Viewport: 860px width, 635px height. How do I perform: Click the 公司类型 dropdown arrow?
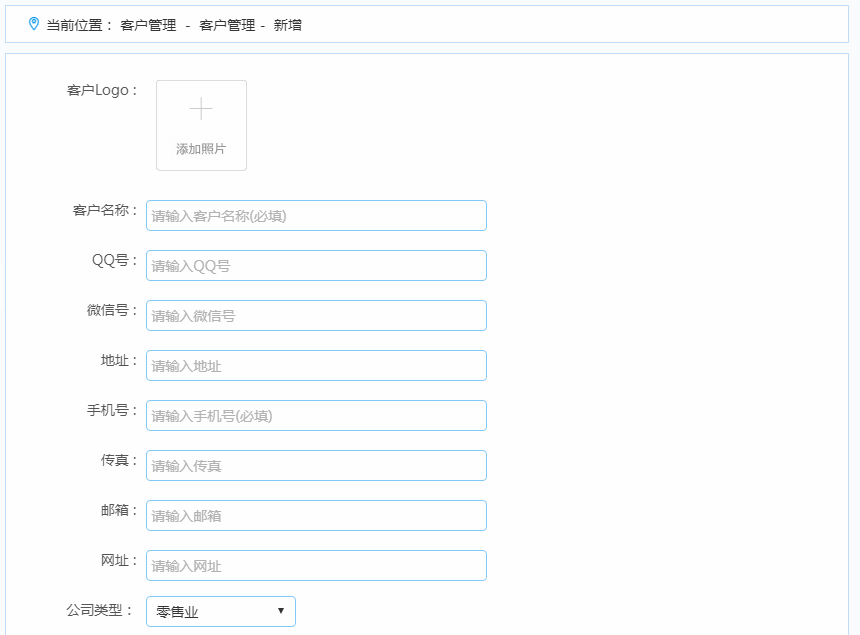click(x=281, y=611)
